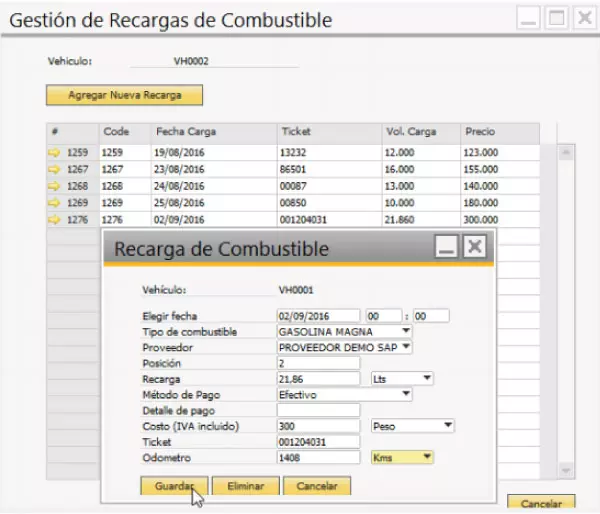Open the Proveedor dropdown list
This screenshot has width=600, height=514.
coord(405,347)
